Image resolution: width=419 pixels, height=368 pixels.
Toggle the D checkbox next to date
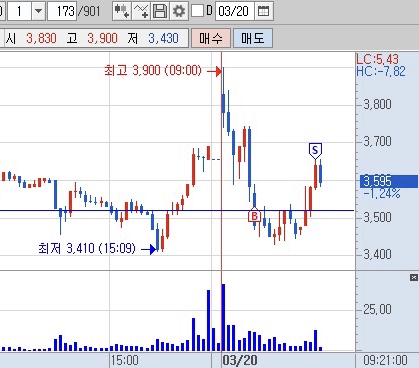pyautogui.click(x=197, y=11)
